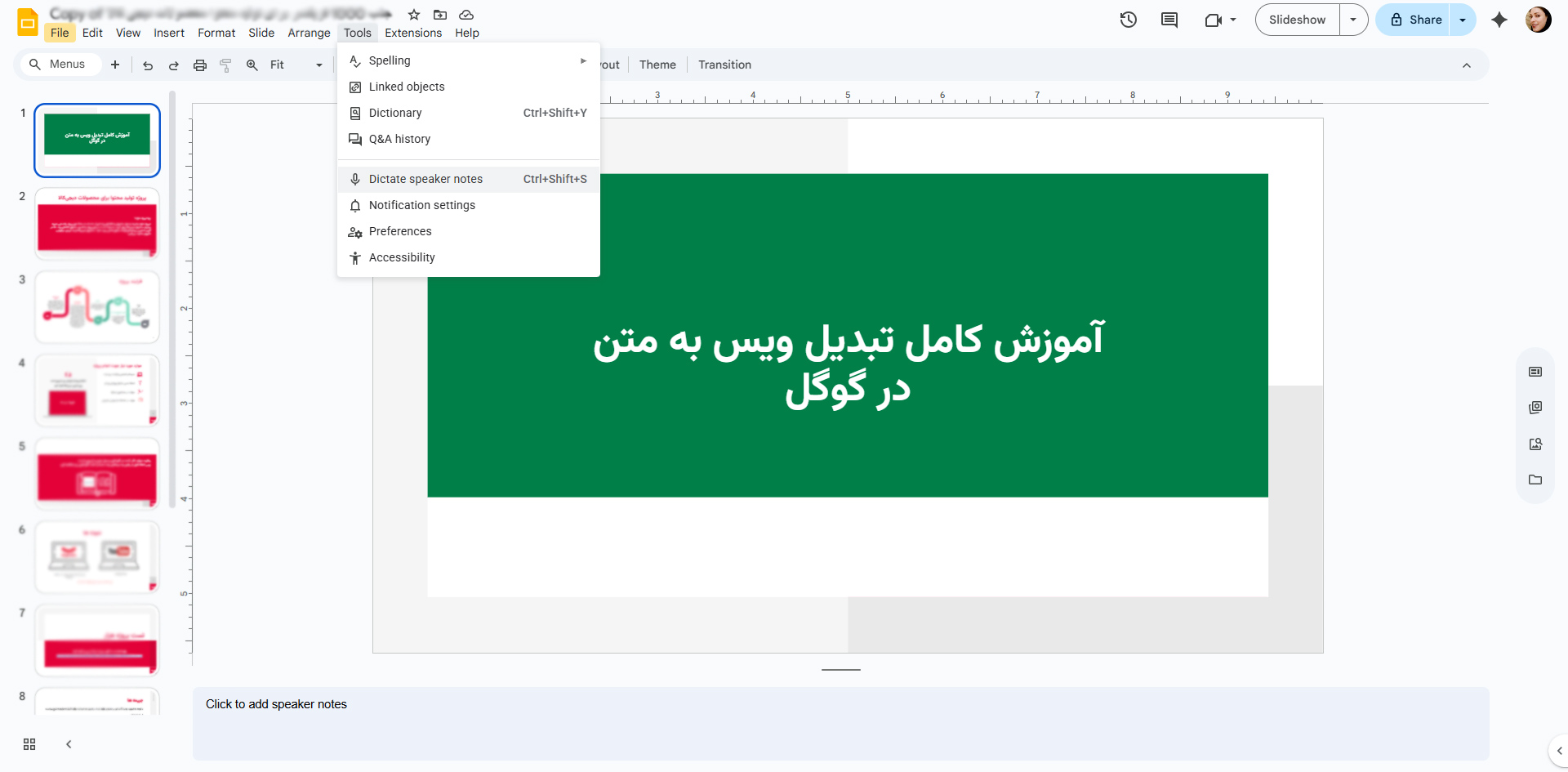Collapse the toolbar with the chevron
1568x772 pixels.
click(1466, 65)
